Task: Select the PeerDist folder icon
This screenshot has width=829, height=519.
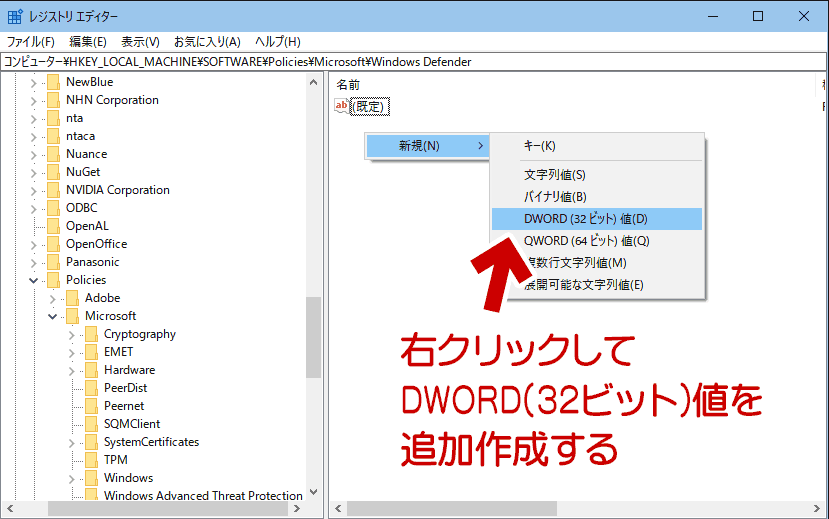Action: tap(91, 388)
